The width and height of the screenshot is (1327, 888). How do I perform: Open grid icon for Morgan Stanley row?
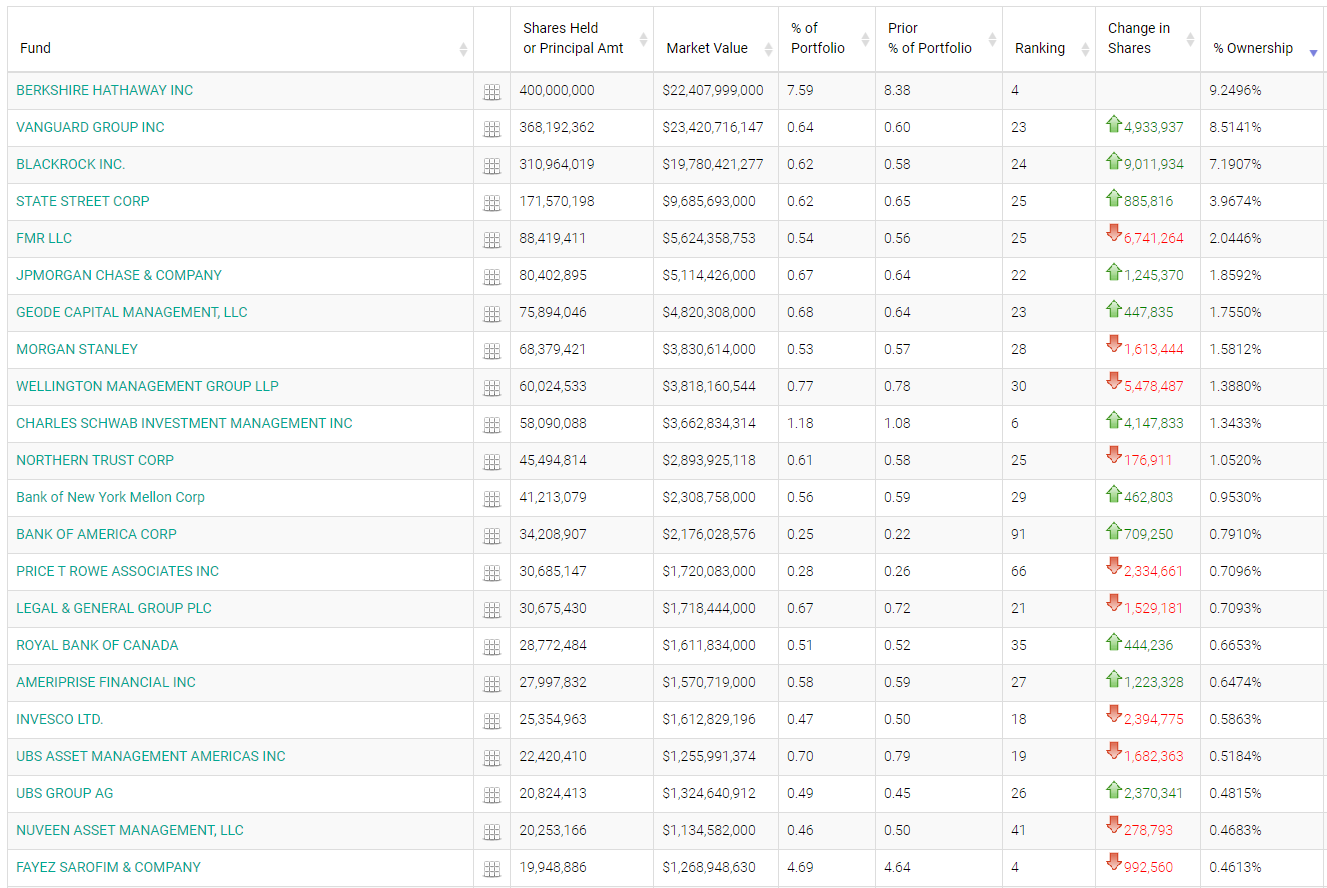tap(492, 351)
